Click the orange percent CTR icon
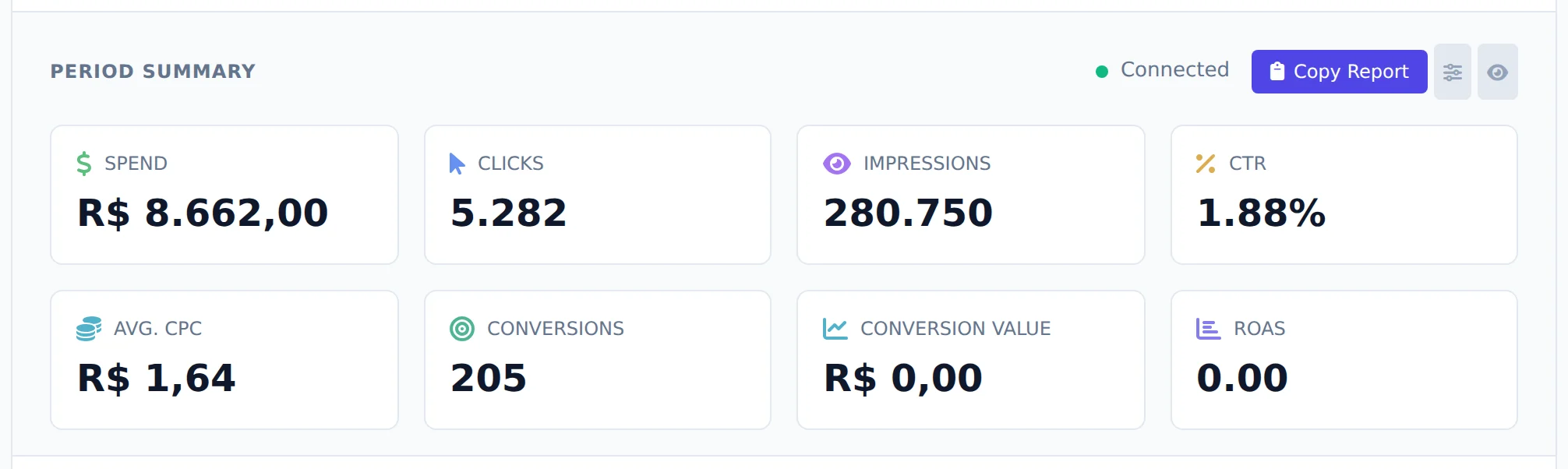This screenshot has width=1568, height=469. click(x=1206, y=164)
